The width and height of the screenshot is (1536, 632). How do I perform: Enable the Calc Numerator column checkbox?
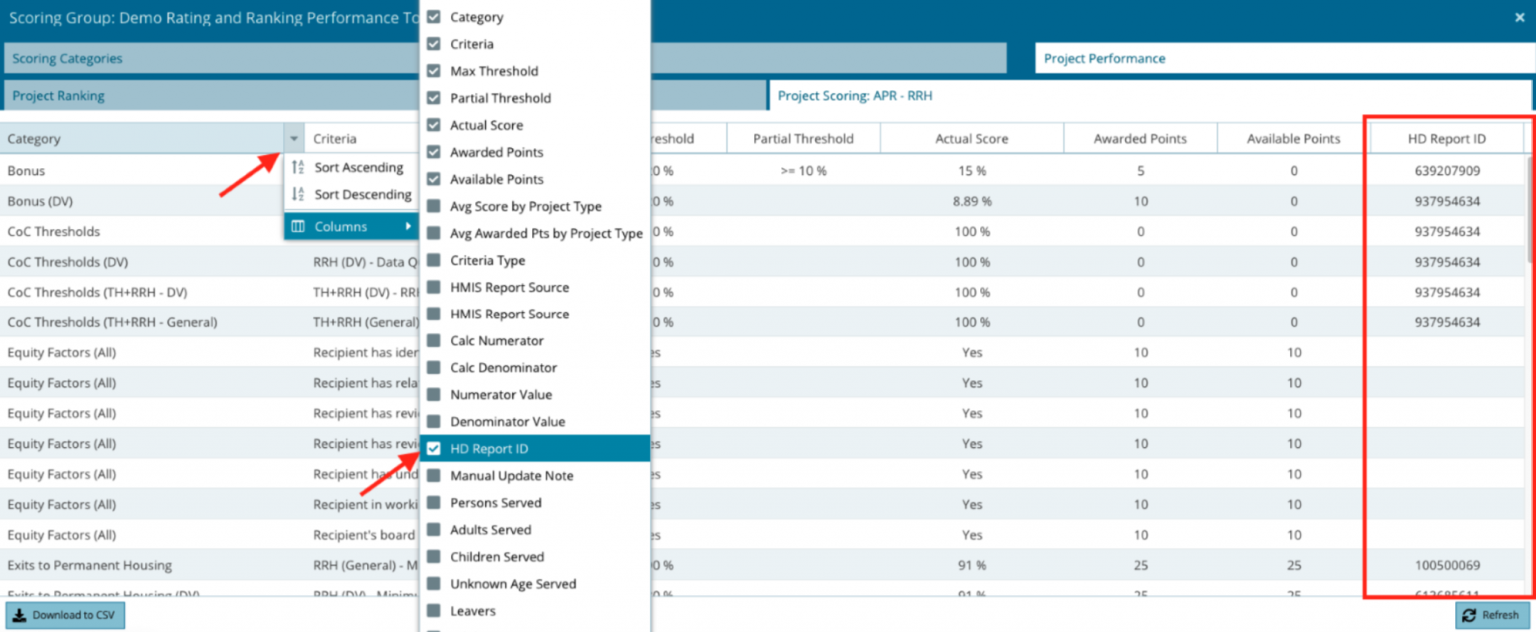(432, 340)
